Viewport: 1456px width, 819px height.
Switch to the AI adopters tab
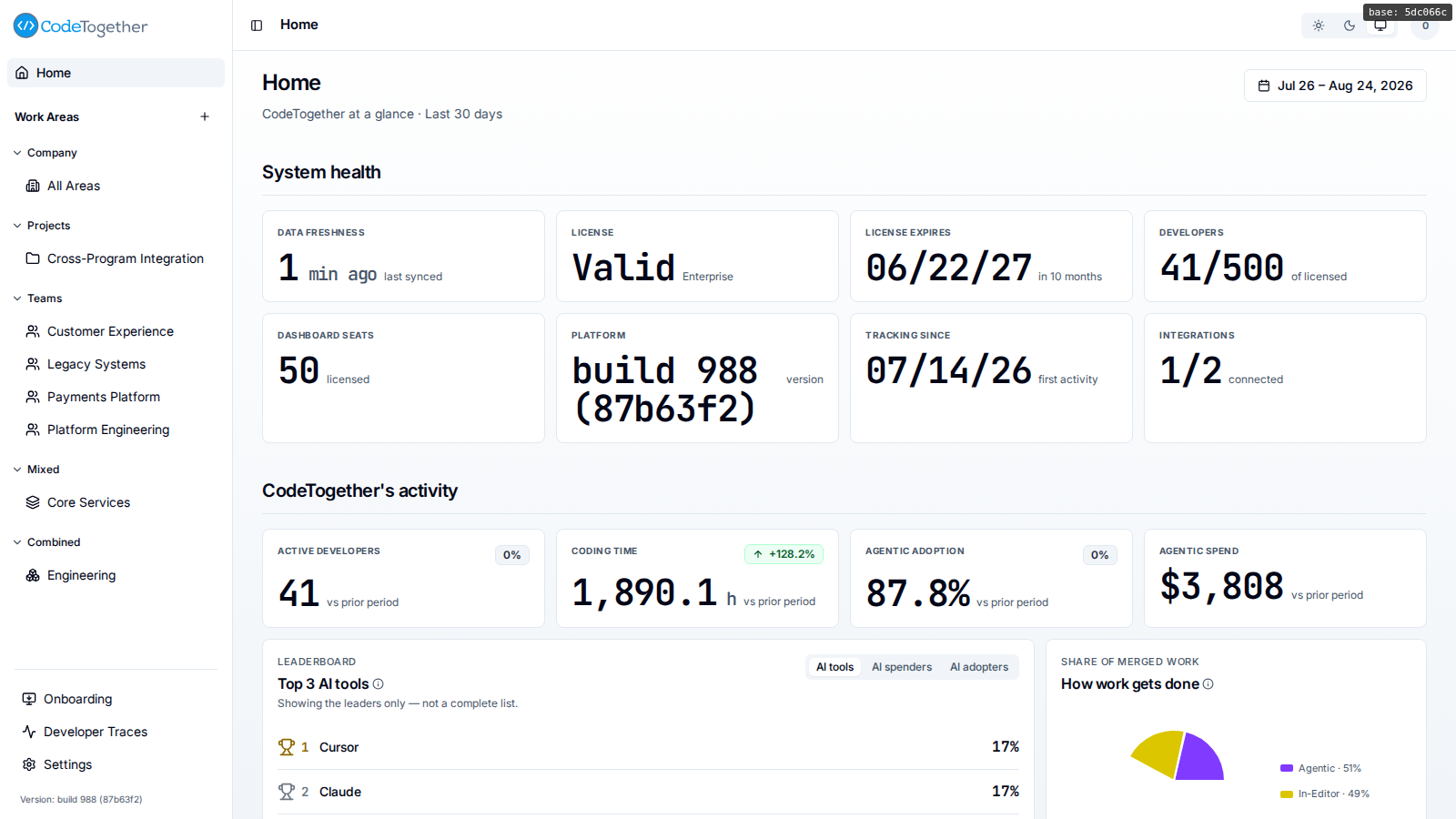click(x=979, y=667)
